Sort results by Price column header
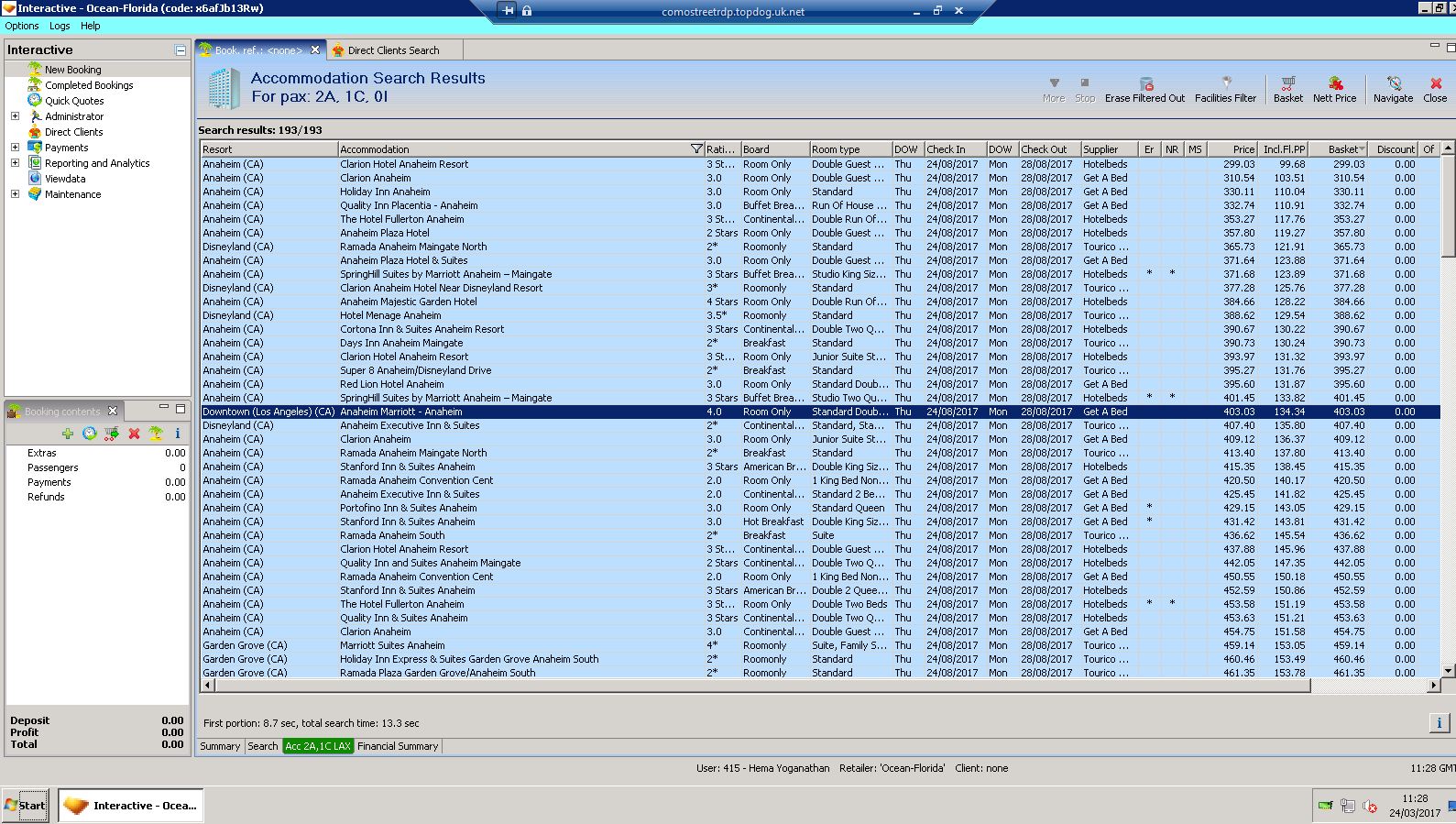 pos(1232,149)
